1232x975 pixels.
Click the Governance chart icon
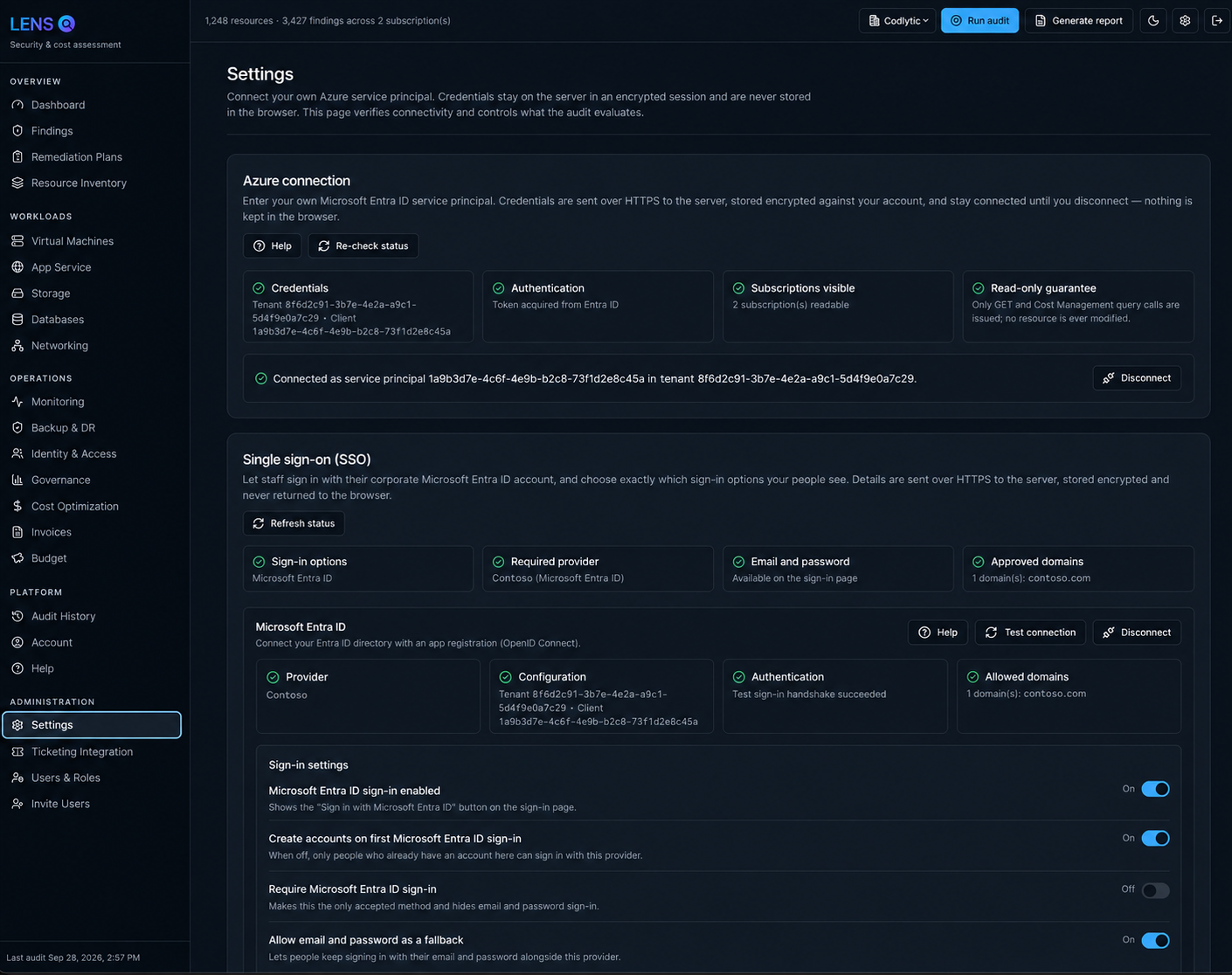click(x=17, y=481)
